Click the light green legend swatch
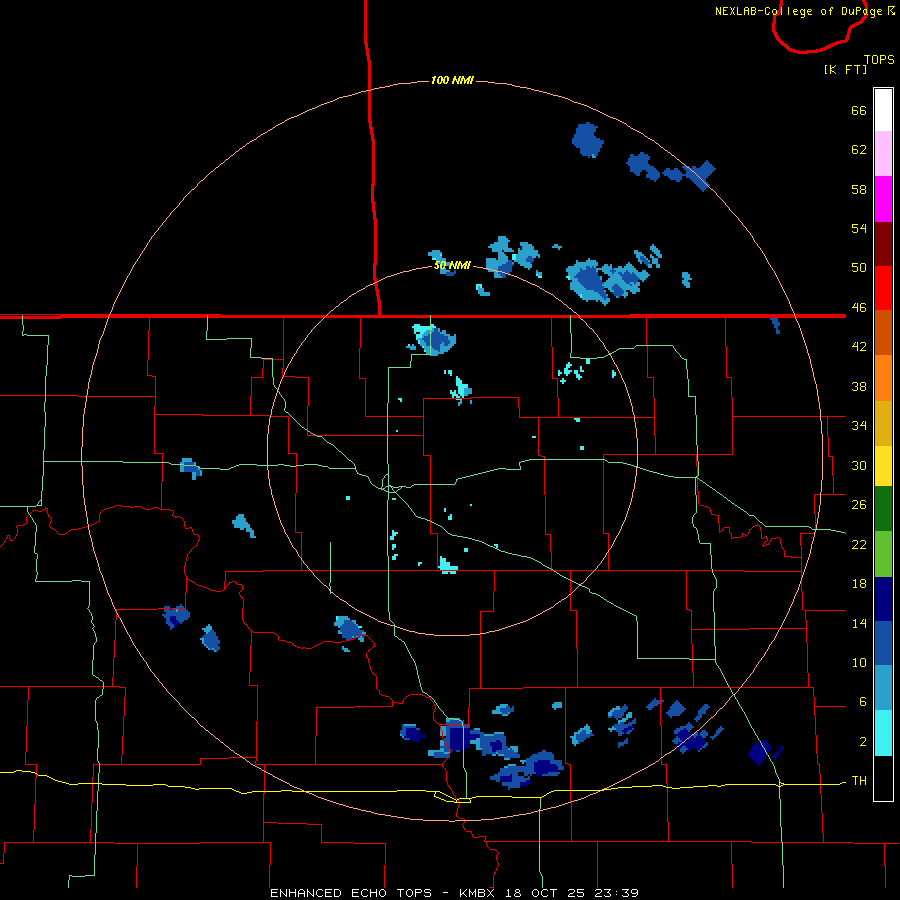Screen dimensions: 900x900 [x=883, y=554]
